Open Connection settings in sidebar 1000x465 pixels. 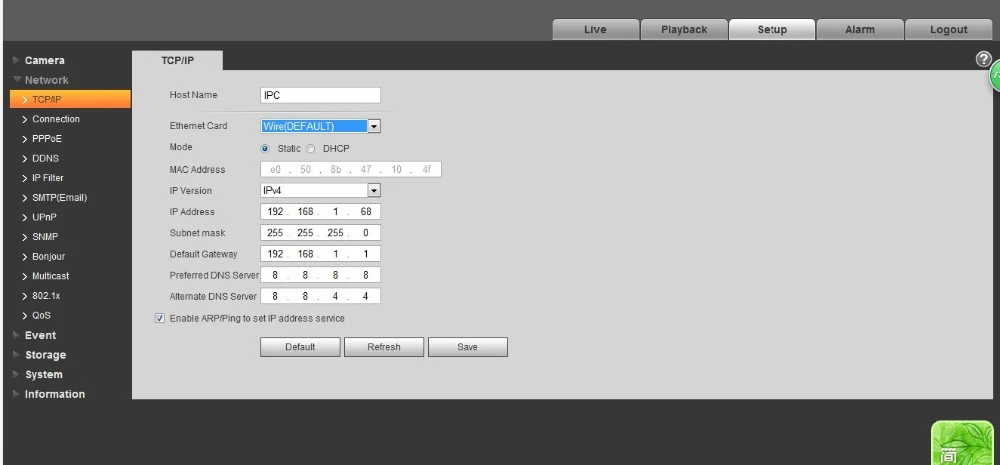tap(56, 119)
